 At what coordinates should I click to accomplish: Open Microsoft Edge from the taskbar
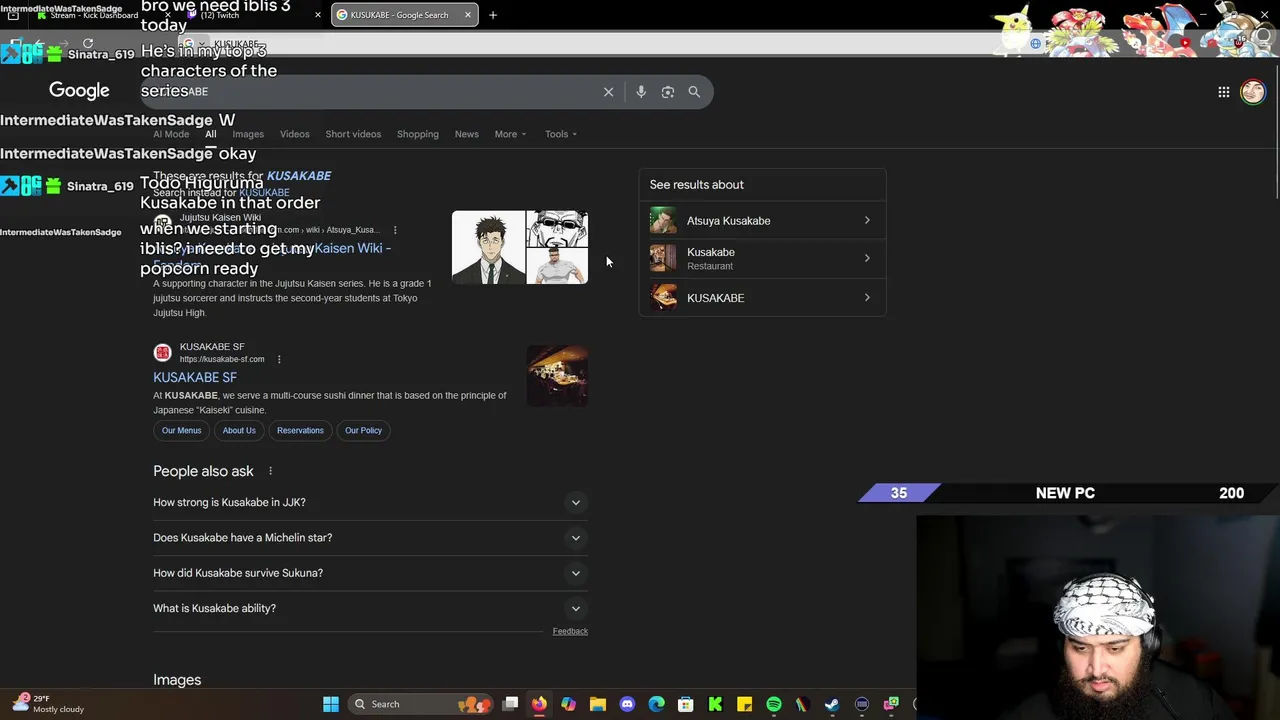point(656,704)
